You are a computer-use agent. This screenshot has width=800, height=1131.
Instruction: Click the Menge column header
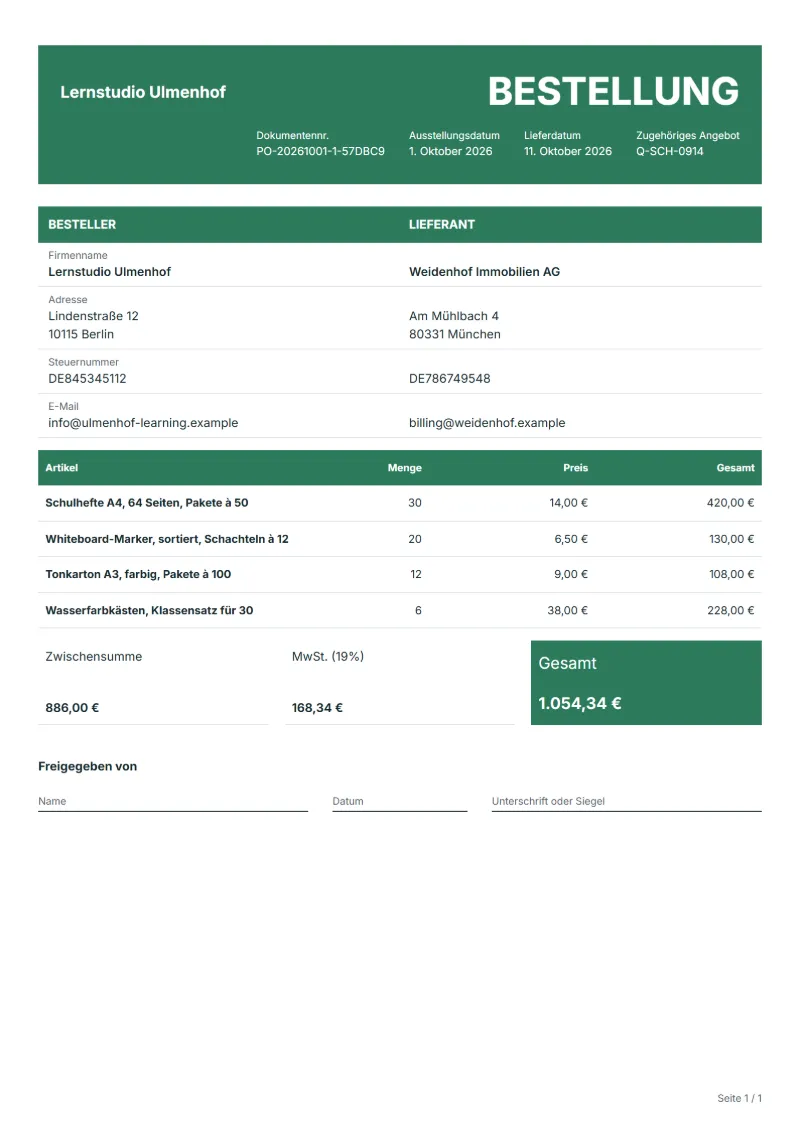[405, 467]
